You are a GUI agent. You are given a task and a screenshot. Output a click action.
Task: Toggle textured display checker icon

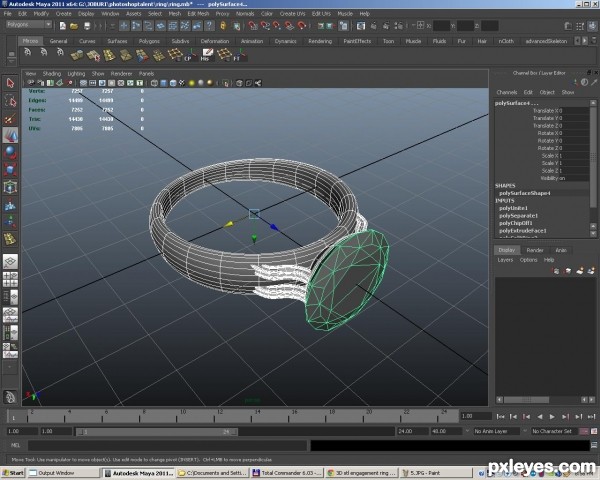tap(182, 83)
